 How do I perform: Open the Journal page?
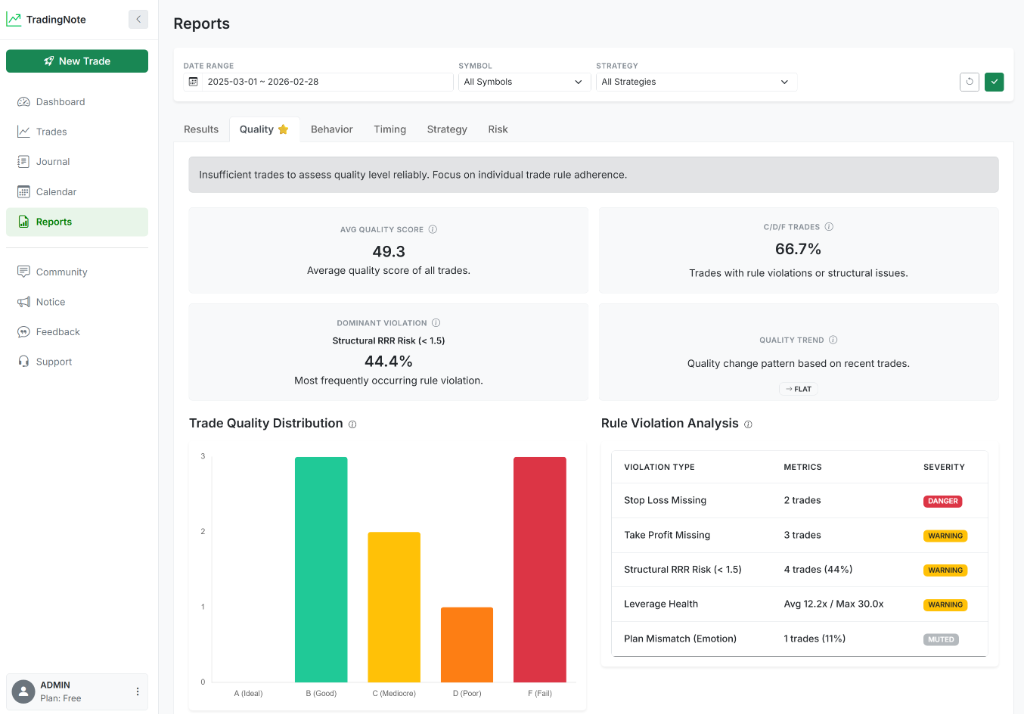click(77, 162)
